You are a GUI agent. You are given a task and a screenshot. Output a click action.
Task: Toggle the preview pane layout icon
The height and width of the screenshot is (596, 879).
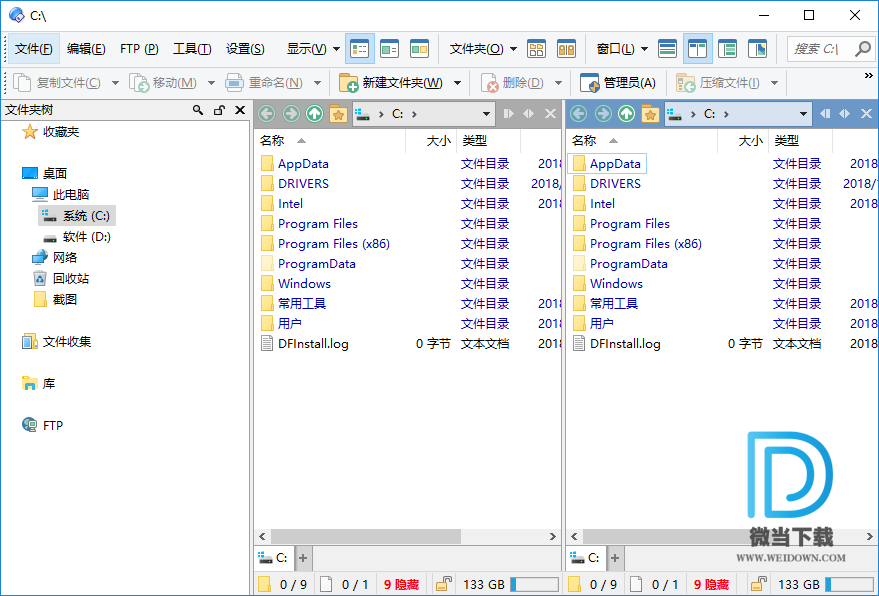[757, 49]
